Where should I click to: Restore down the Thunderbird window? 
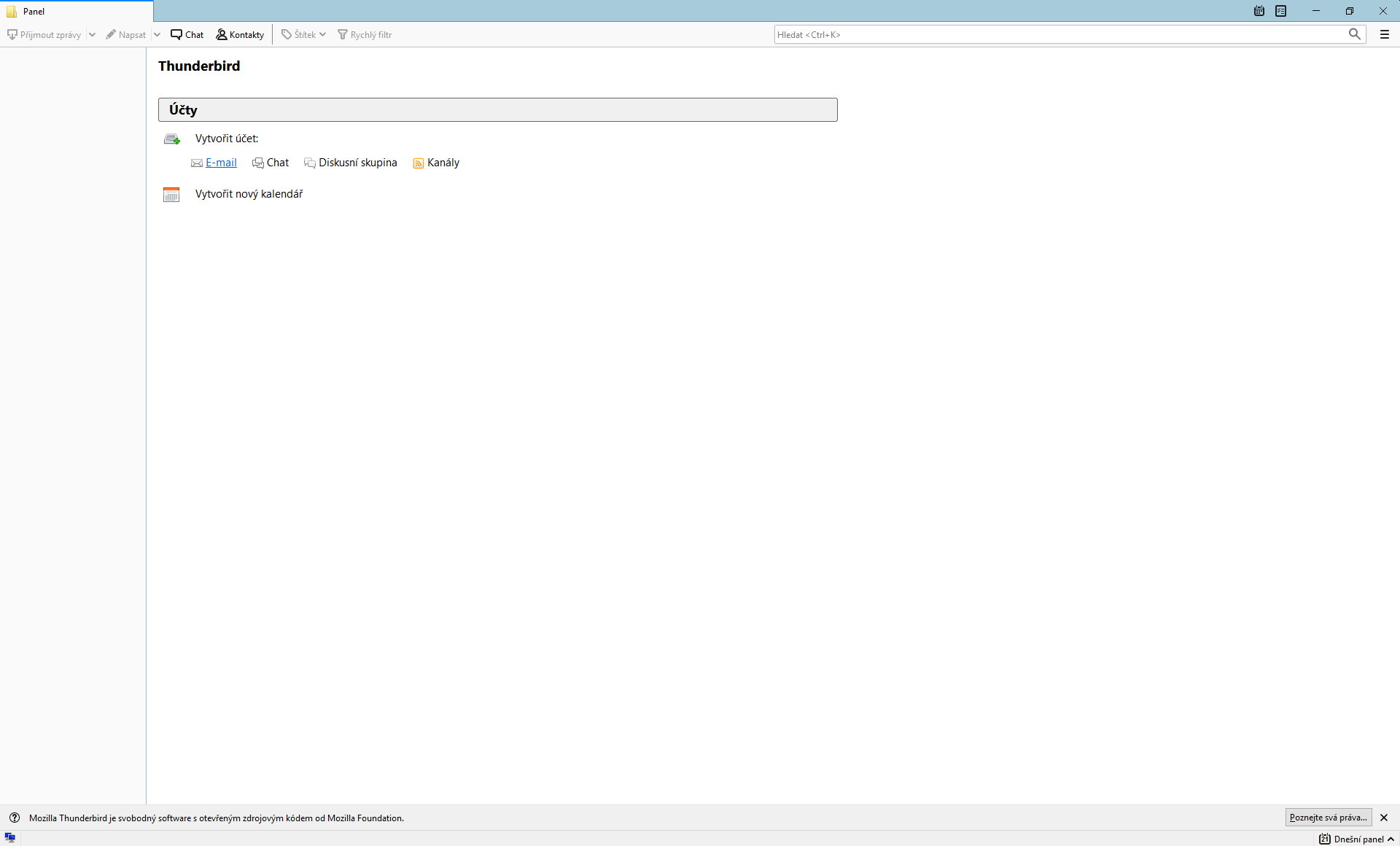pos(1350,11)
